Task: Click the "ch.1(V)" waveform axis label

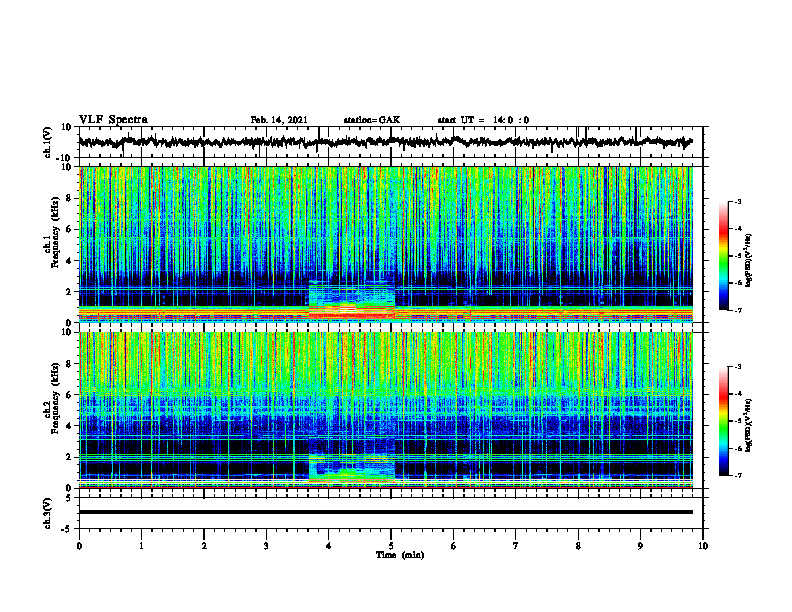Action: click(x=48, y=142)
